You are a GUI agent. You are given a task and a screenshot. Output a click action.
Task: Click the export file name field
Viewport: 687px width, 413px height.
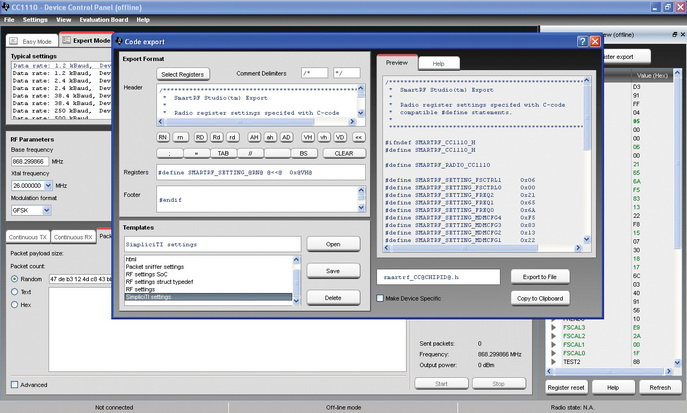click(x=438, y=277)
